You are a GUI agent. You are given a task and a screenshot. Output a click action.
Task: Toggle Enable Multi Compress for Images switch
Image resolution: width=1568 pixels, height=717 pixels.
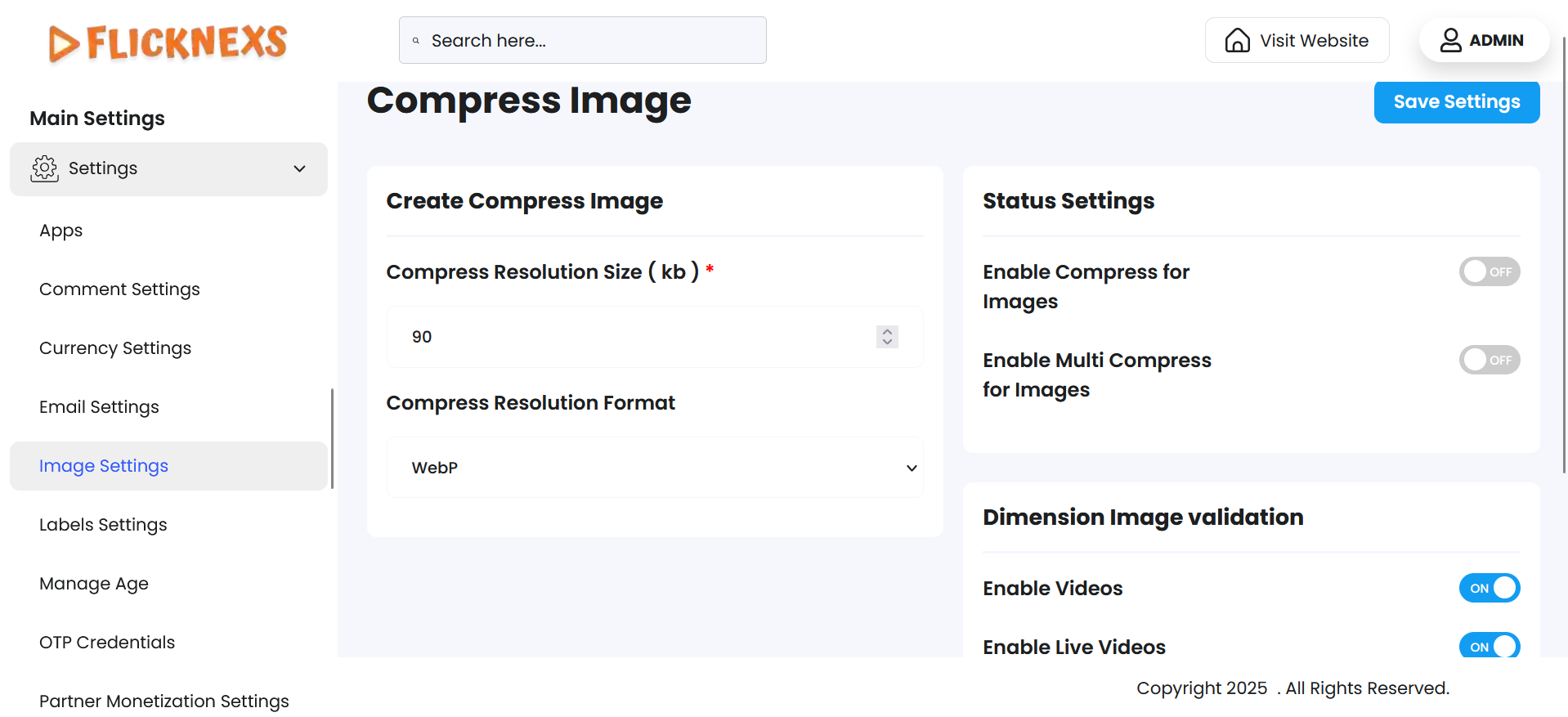(1489, 361)
